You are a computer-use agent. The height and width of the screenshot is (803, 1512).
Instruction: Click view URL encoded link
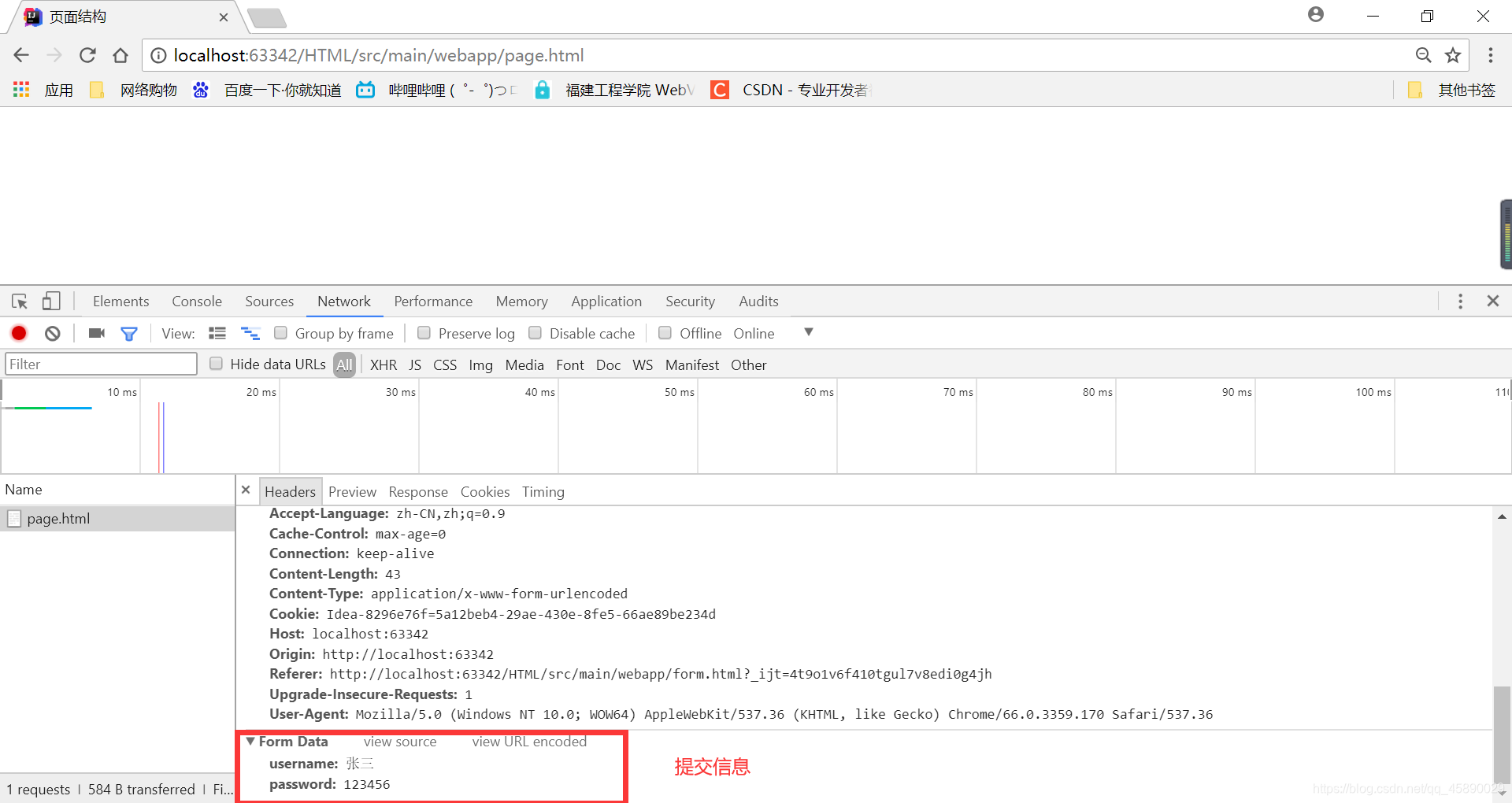pyautogui.click(x=529, y=742)
